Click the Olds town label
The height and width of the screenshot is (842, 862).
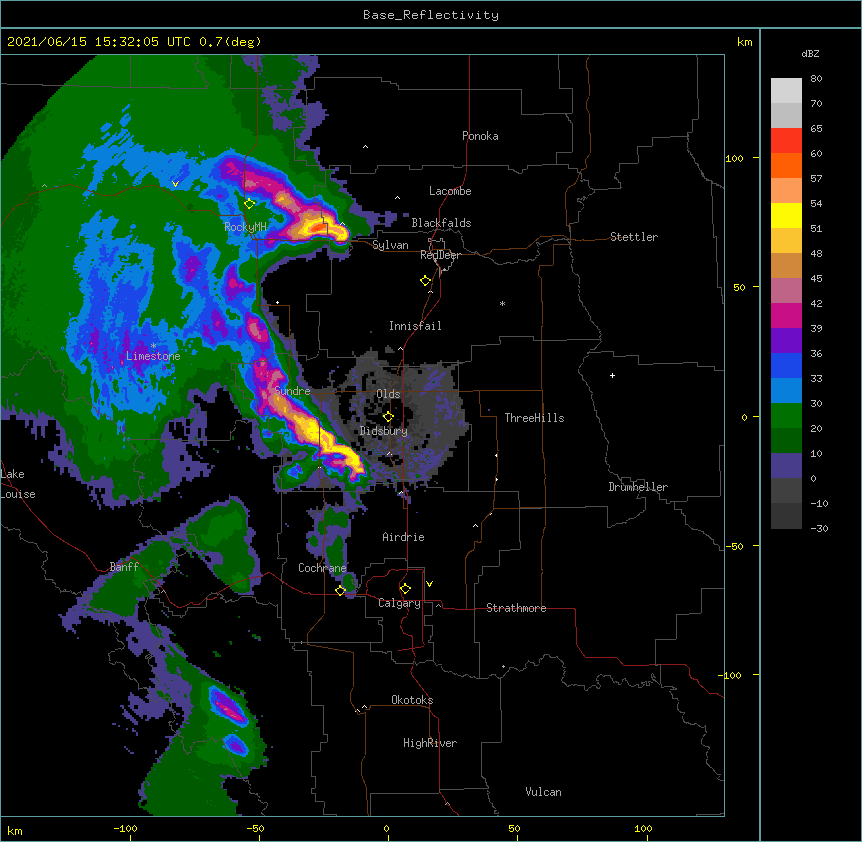coord(388,394)
